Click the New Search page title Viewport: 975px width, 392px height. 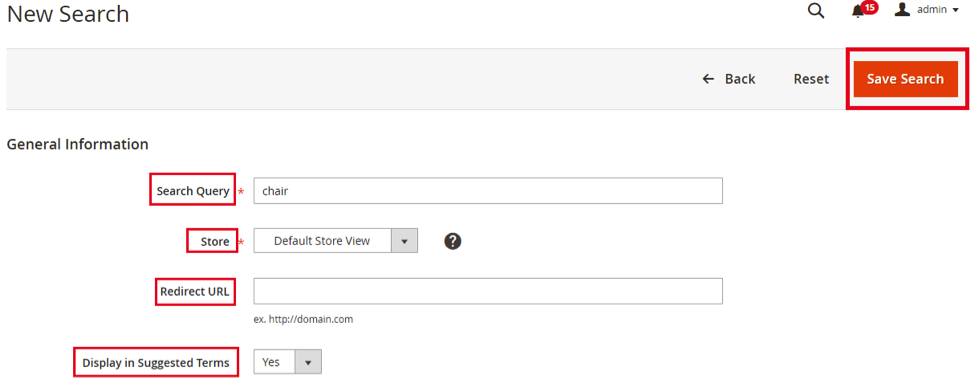click(68, 14)
